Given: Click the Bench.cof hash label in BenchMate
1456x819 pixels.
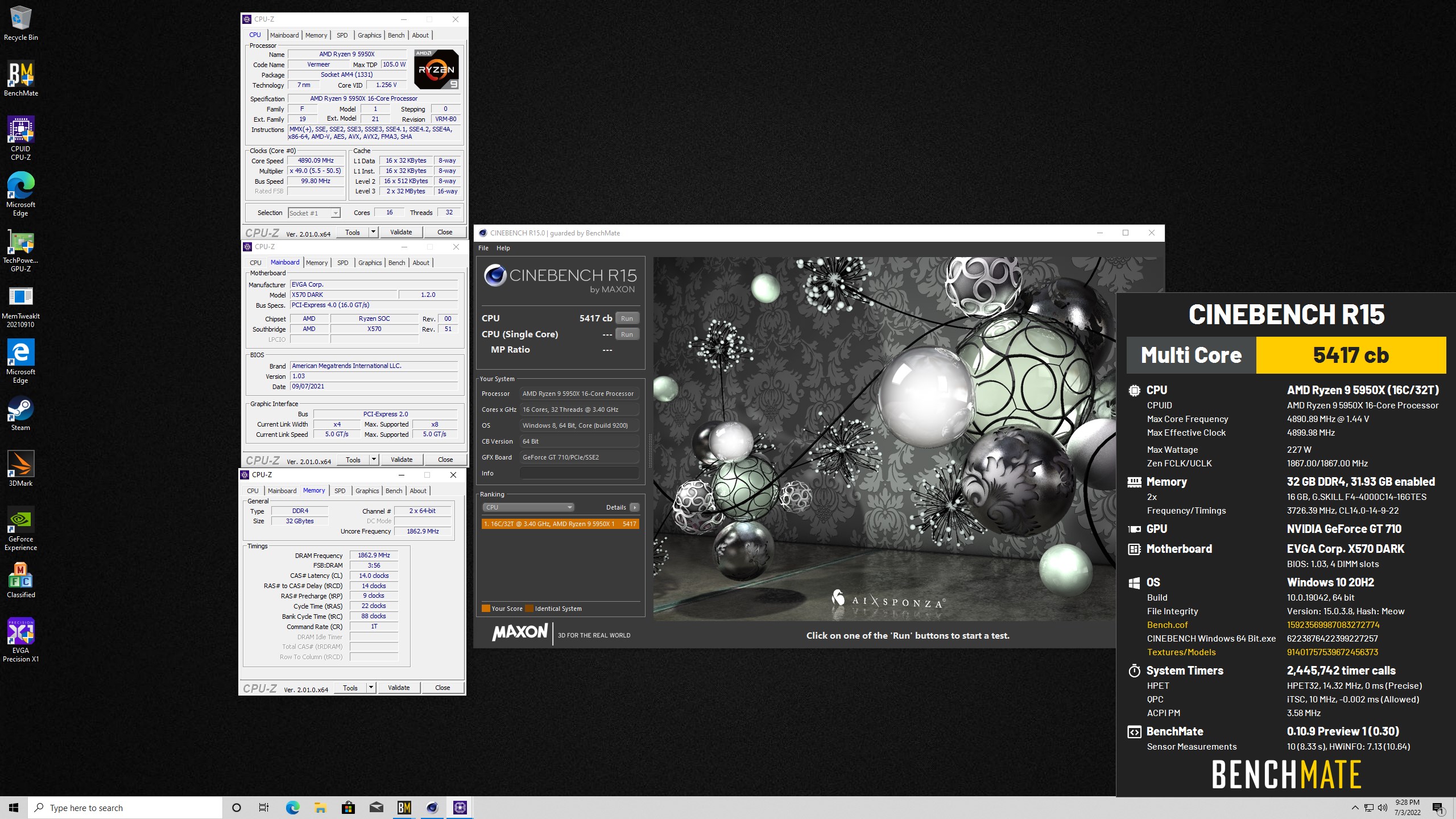Looking at the screenshot, I should pyautogui.click(x=1167, y=624).
